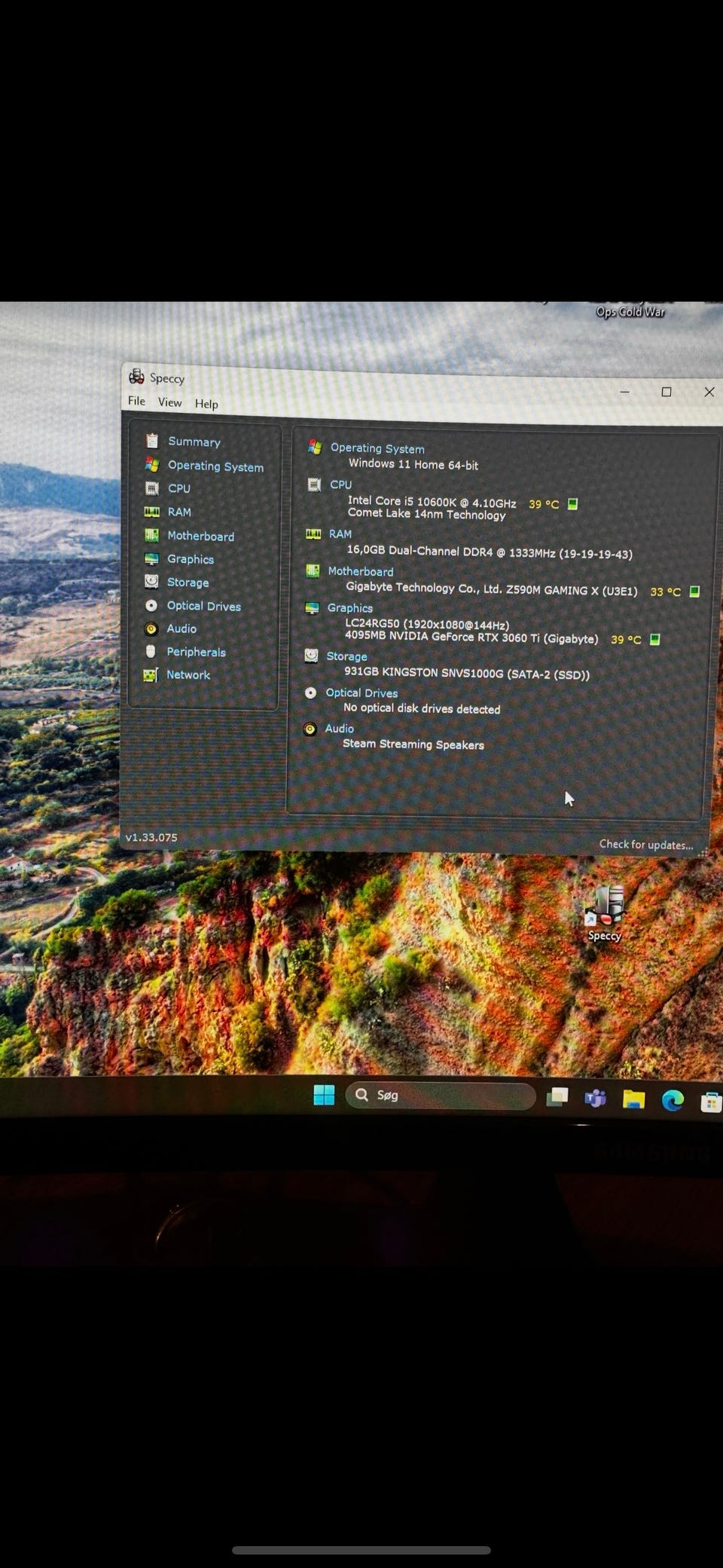This screenshot has height=1568, width=723.
Task: Open the View menu in Speccy
Action: pos(169,402)
